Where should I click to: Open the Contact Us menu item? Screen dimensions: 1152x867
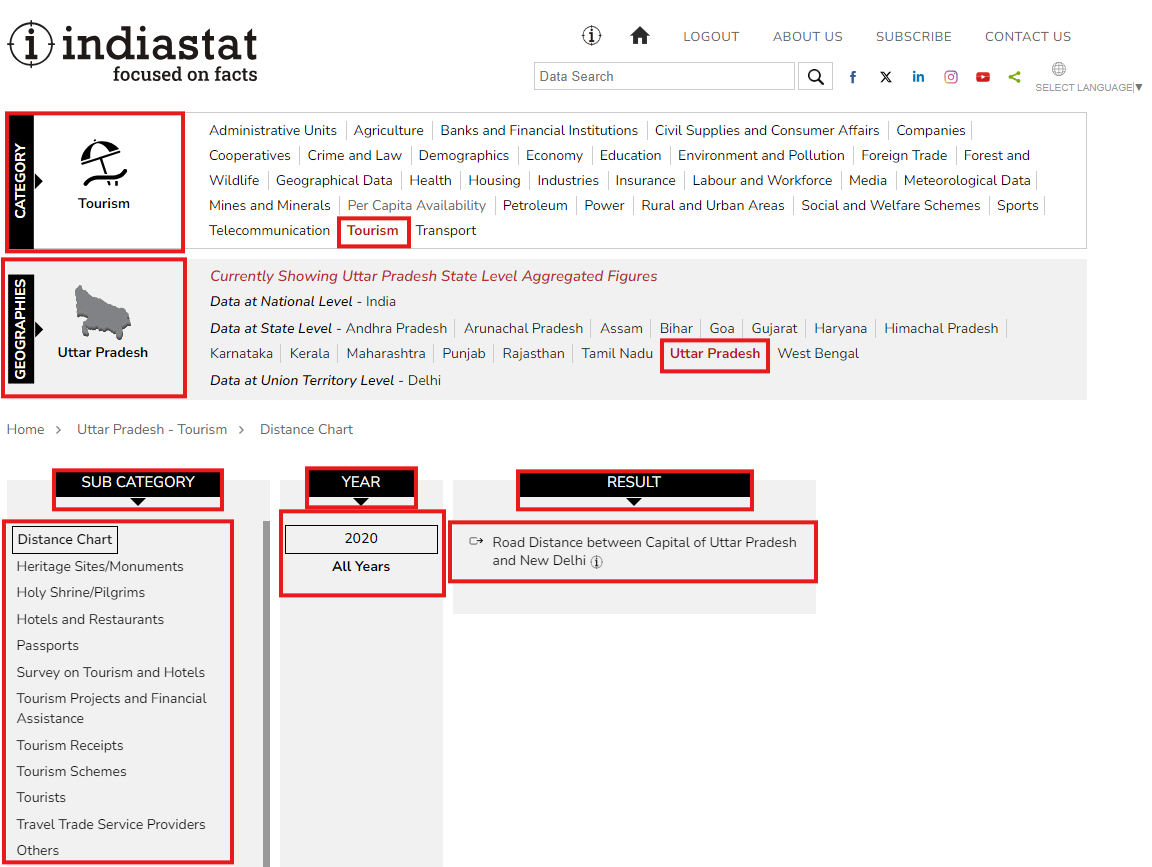pos(1027,37)
